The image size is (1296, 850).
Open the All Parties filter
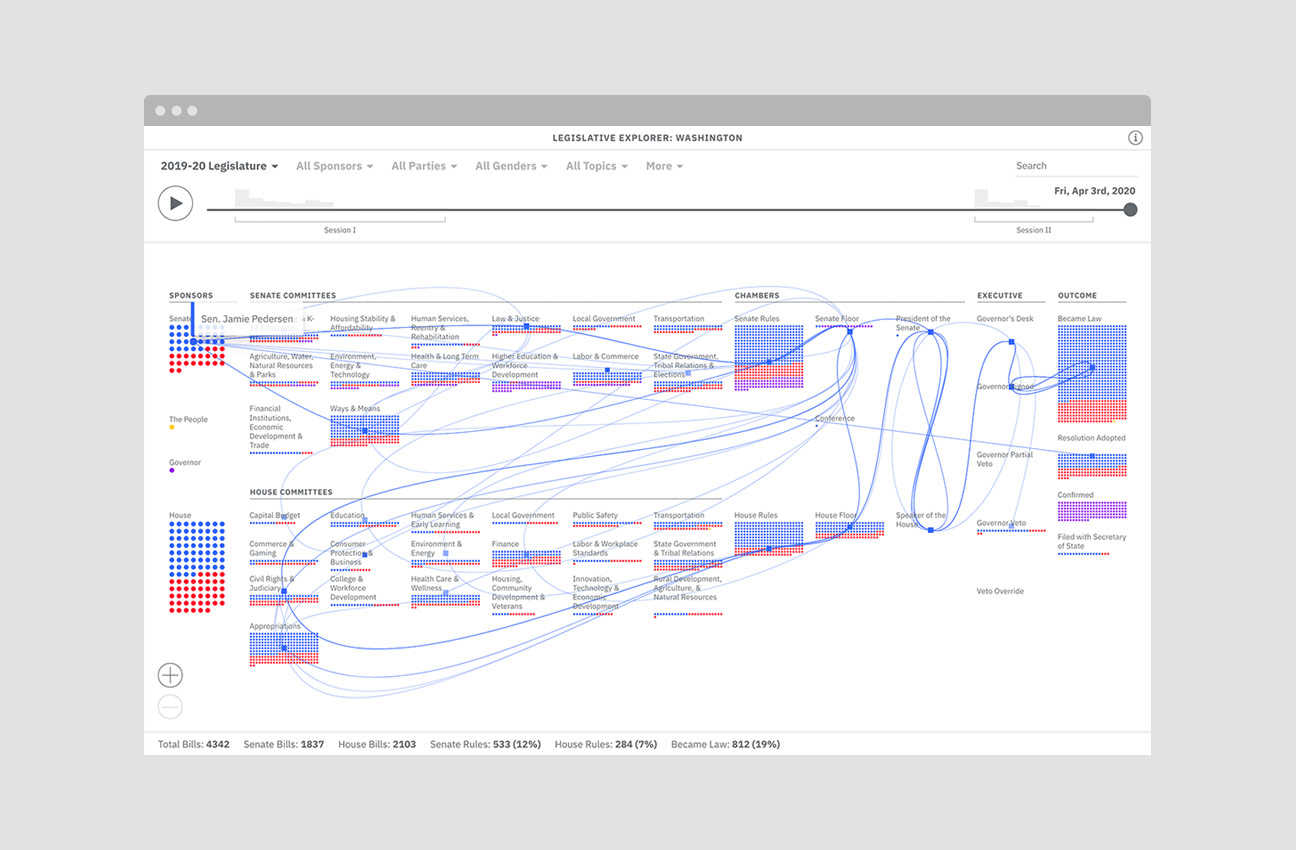424,166
